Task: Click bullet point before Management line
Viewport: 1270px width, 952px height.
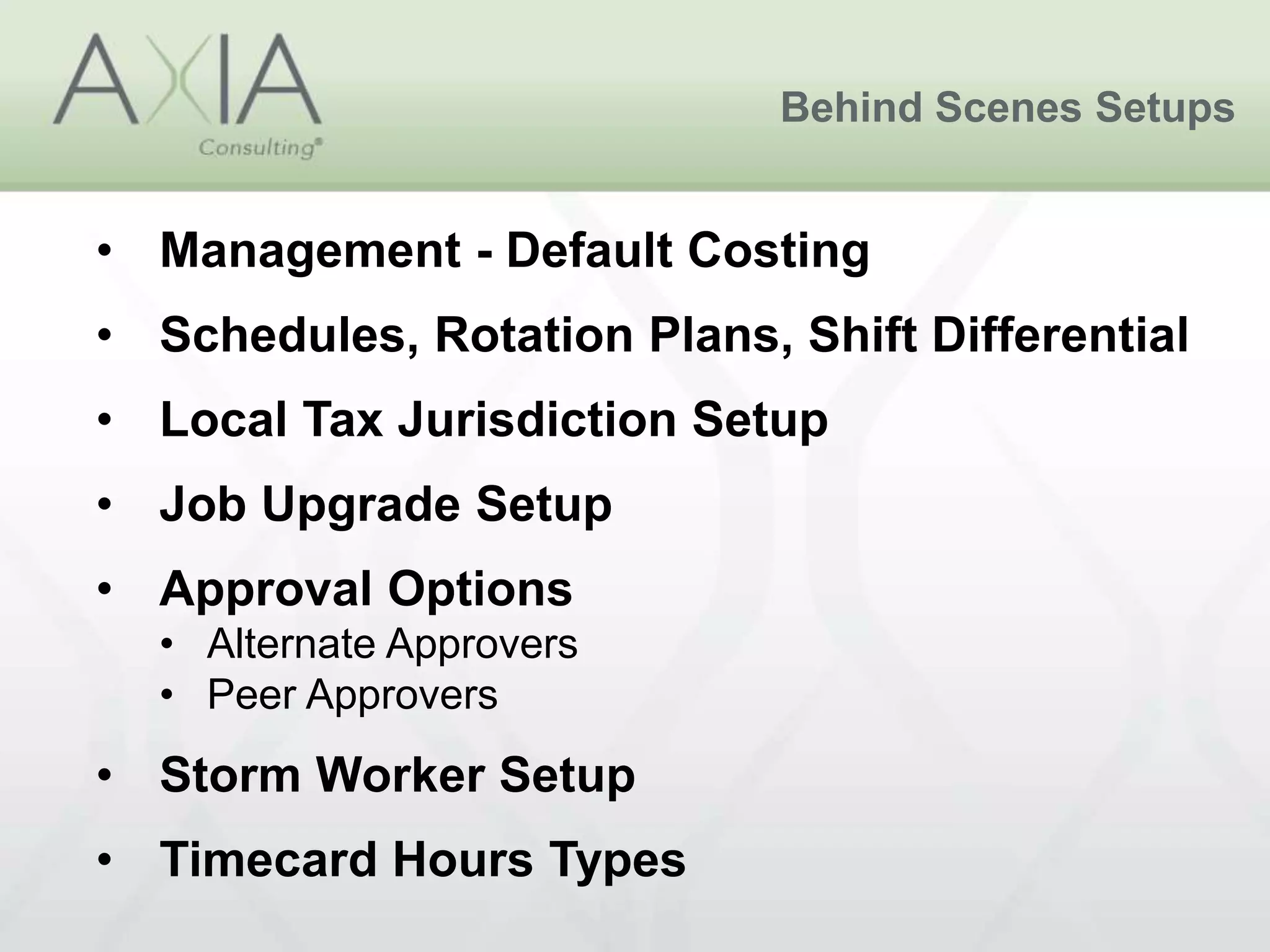Action: 104,251
